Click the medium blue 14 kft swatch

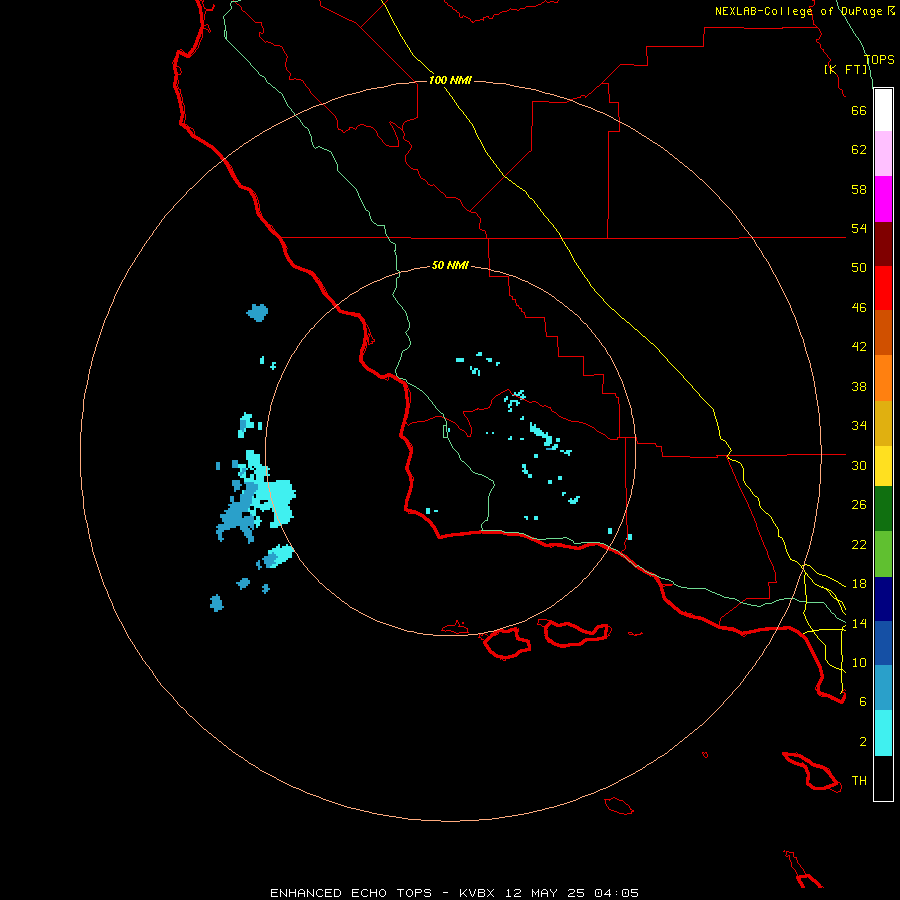[x=883, y=643]
